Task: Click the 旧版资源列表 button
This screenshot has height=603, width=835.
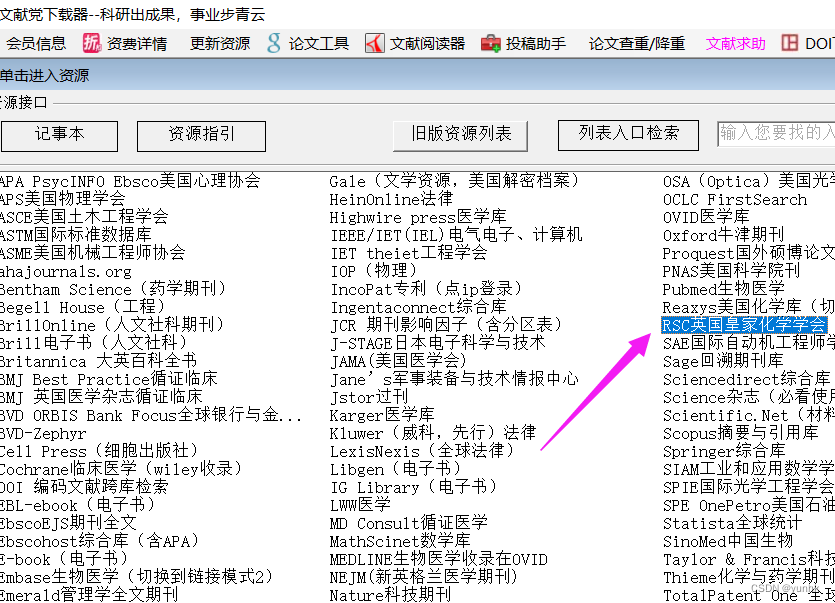Action: (x=460, y=136)
